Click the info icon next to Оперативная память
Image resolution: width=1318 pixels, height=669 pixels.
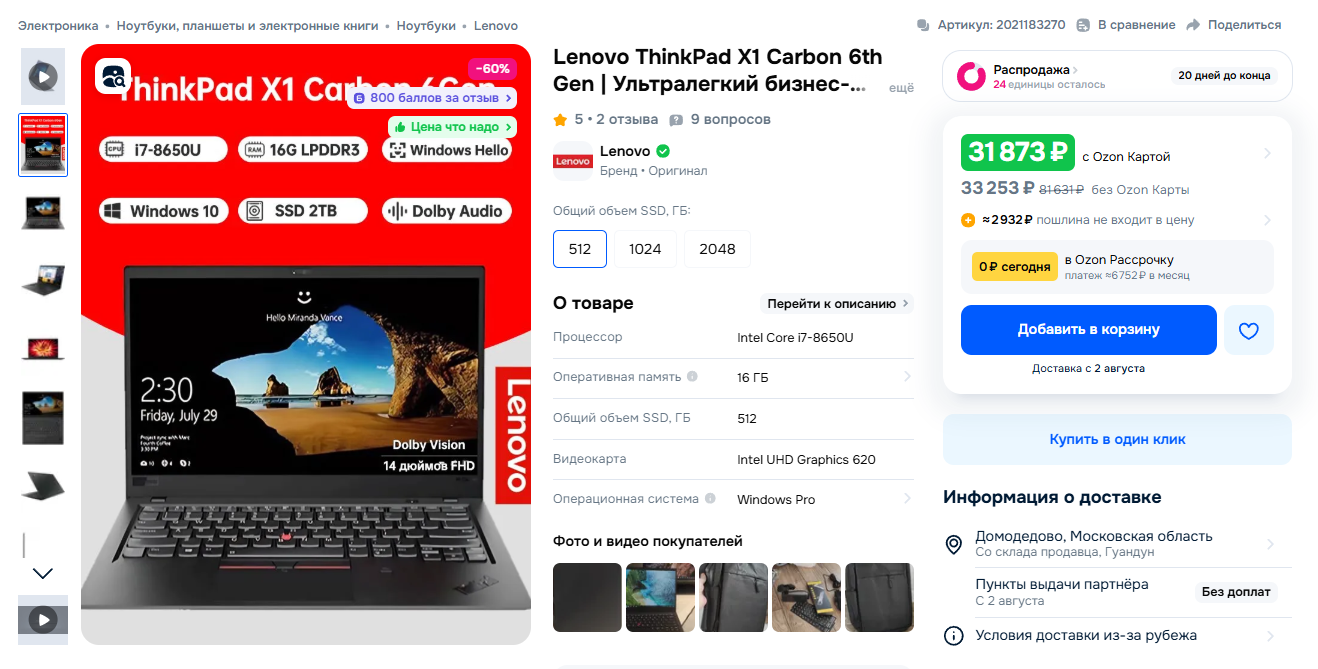tap(692, 377)
